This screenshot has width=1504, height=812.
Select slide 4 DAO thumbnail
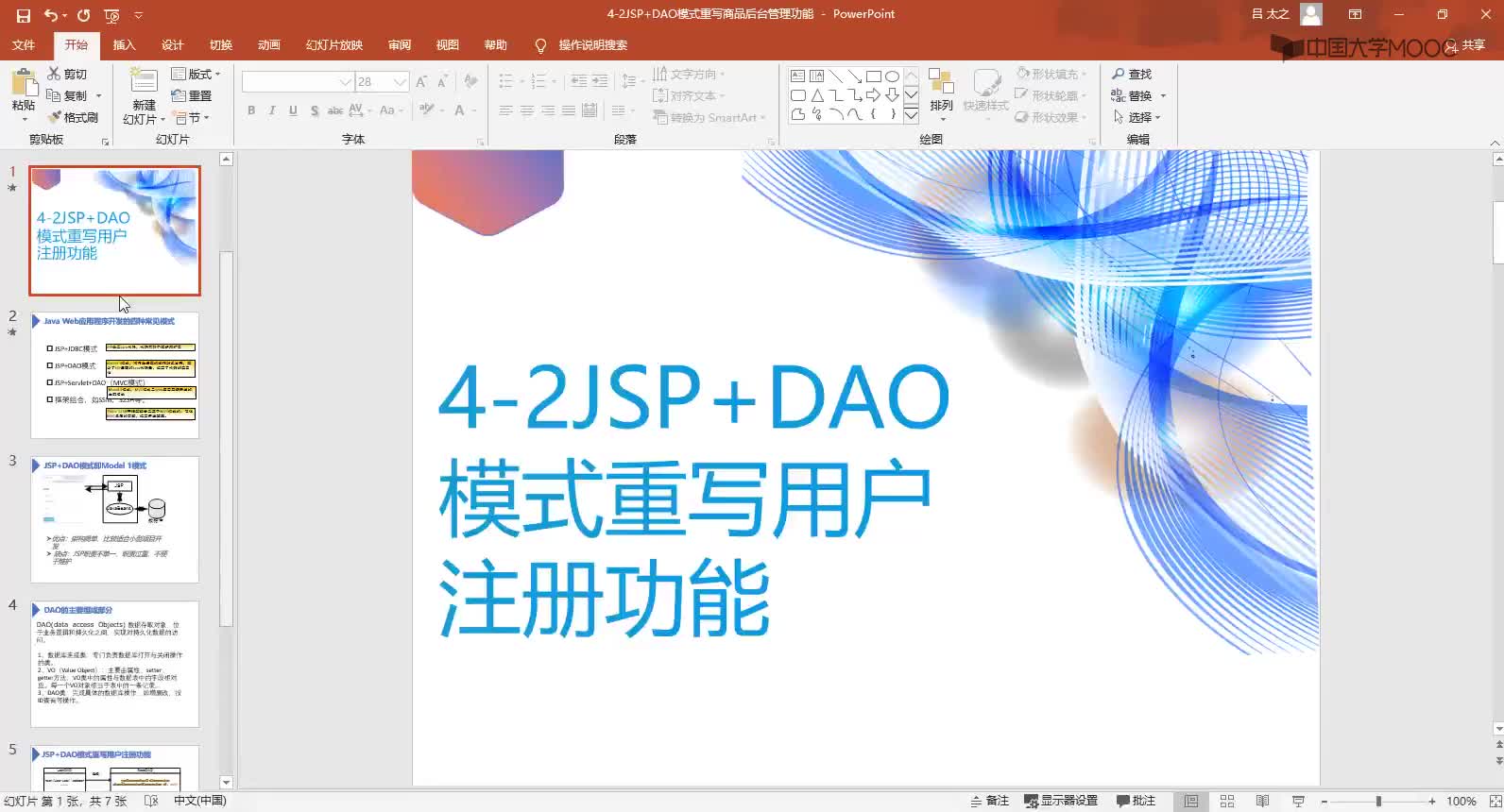(x=114, y=664)
